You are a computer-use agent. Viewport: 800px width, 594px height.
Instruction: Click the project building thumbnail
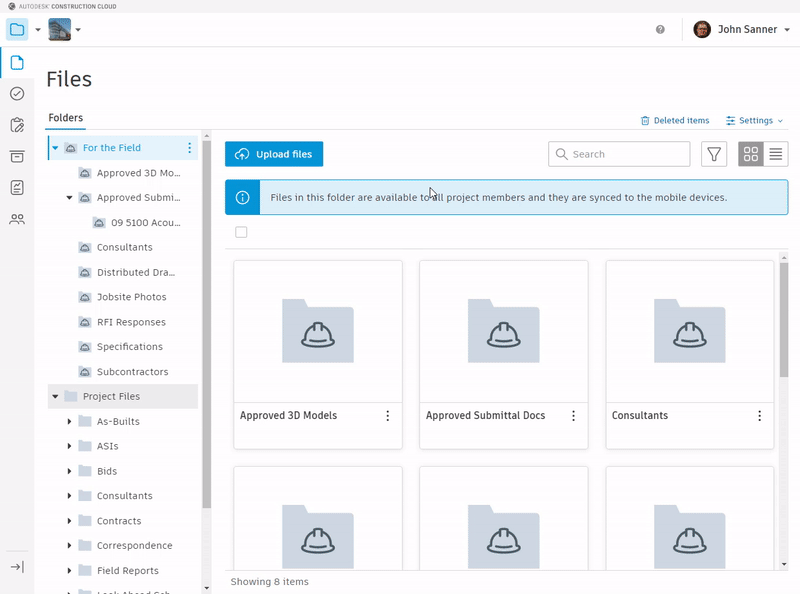(60, 30)
